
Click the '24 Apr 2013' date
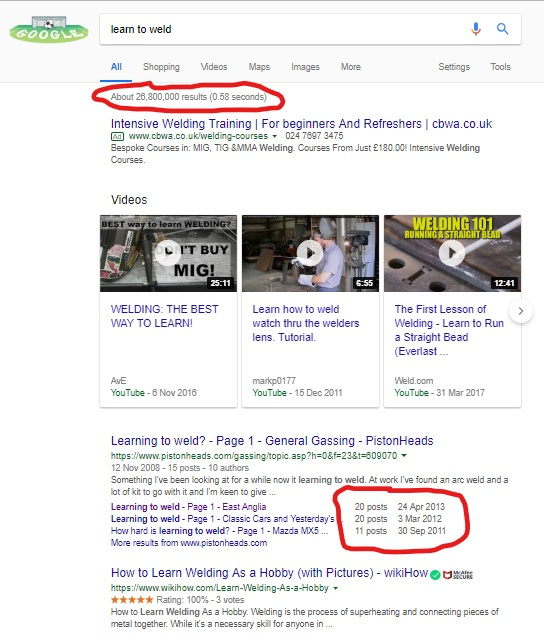[x=421, y=507]
